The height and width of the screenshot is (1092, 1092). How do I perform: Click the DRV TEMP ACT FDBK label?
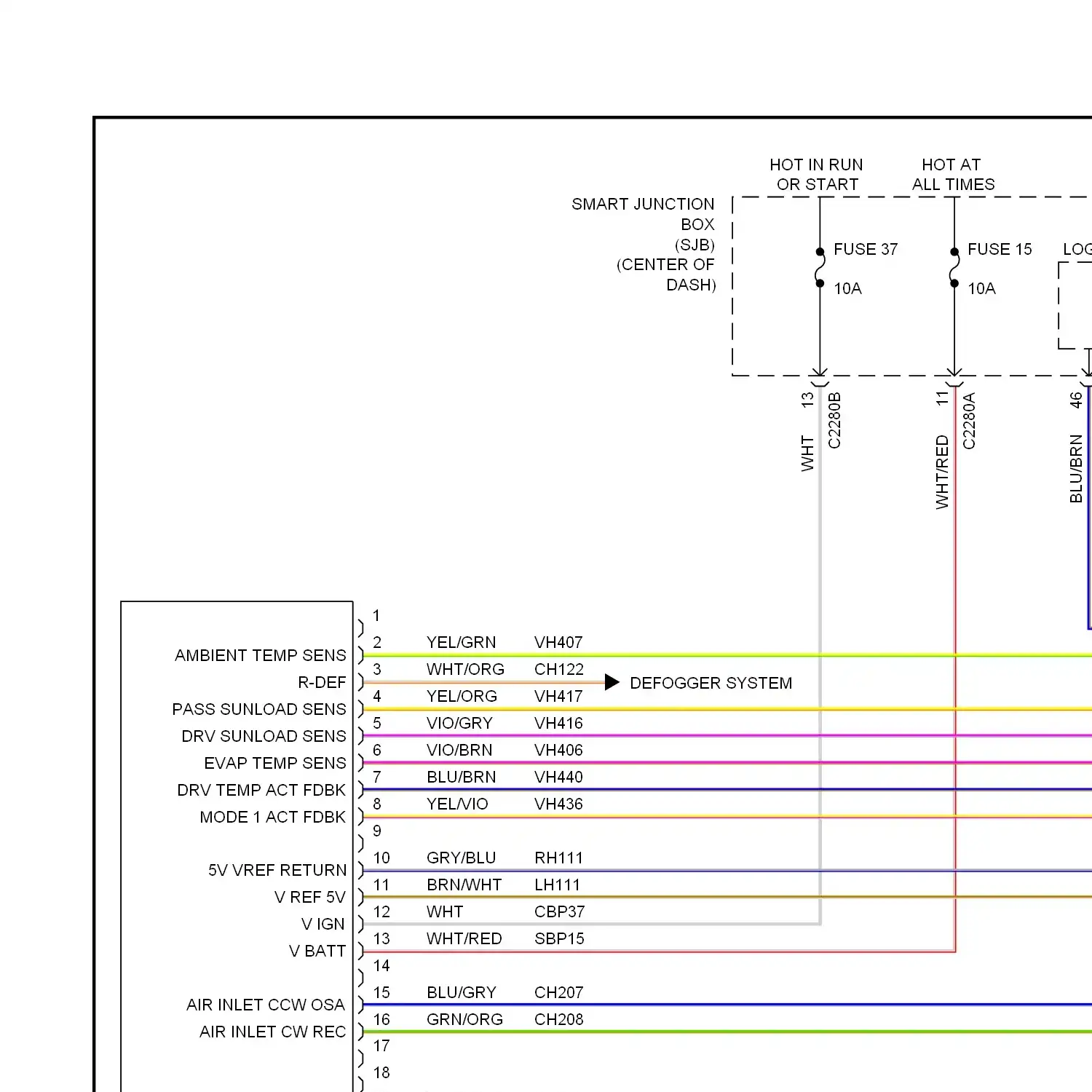[x=261, y=790]
